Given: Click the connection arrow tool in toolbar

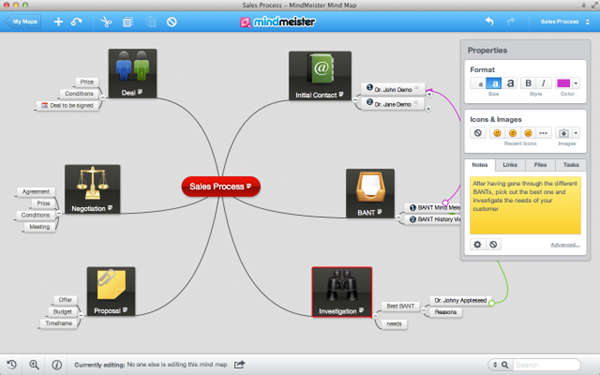Looking at the screenshot, I should pos(77,22).
